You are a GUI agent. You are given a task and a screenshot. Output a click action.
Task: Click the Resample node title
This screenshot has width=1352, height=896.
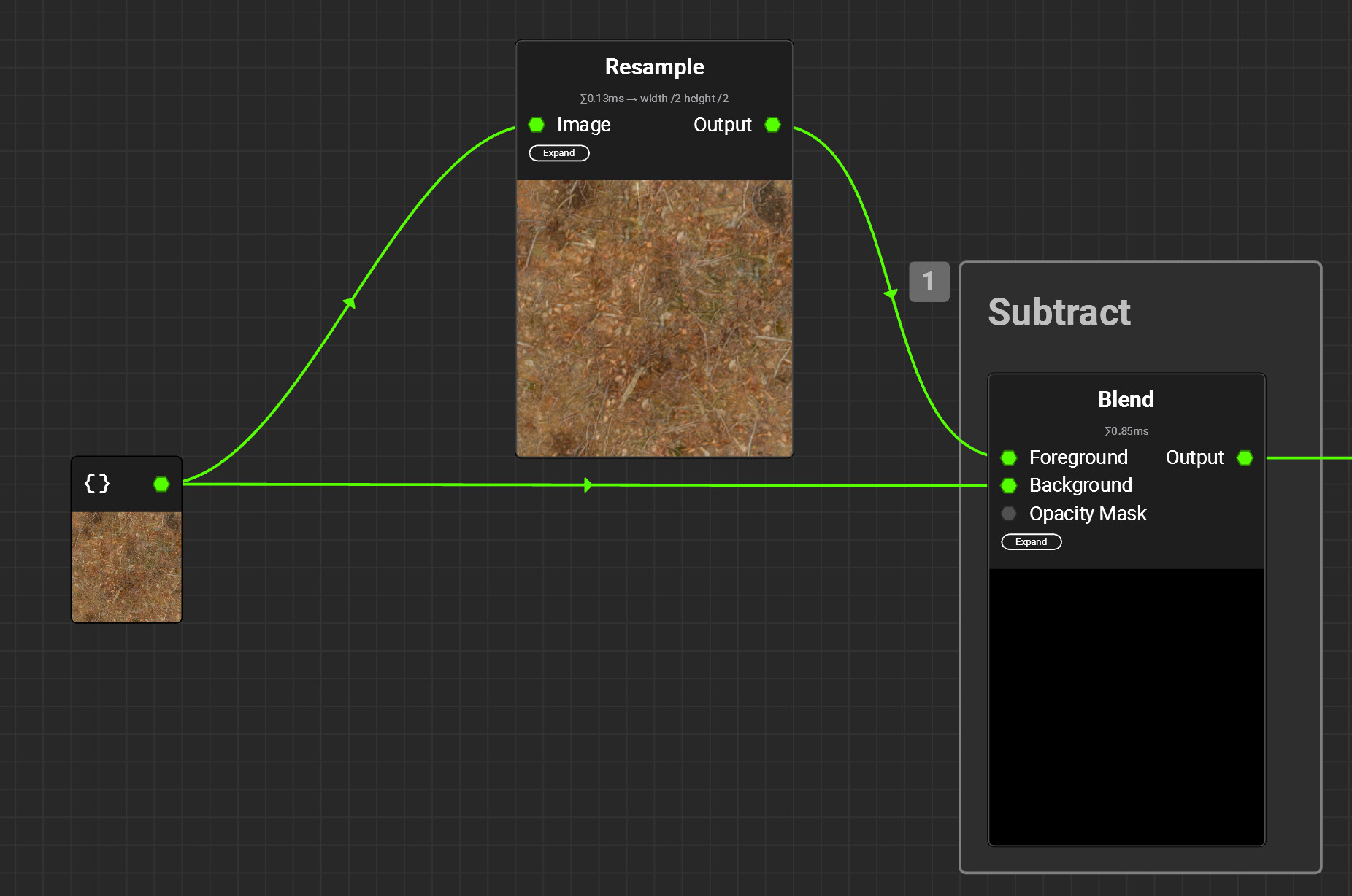pos(654,66)
